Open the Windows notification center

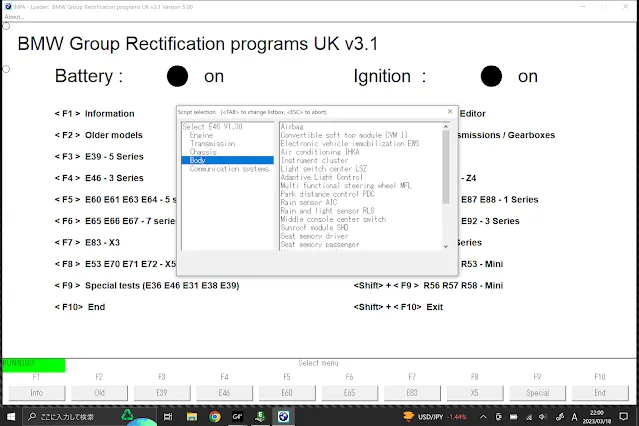tap(624, 417)
